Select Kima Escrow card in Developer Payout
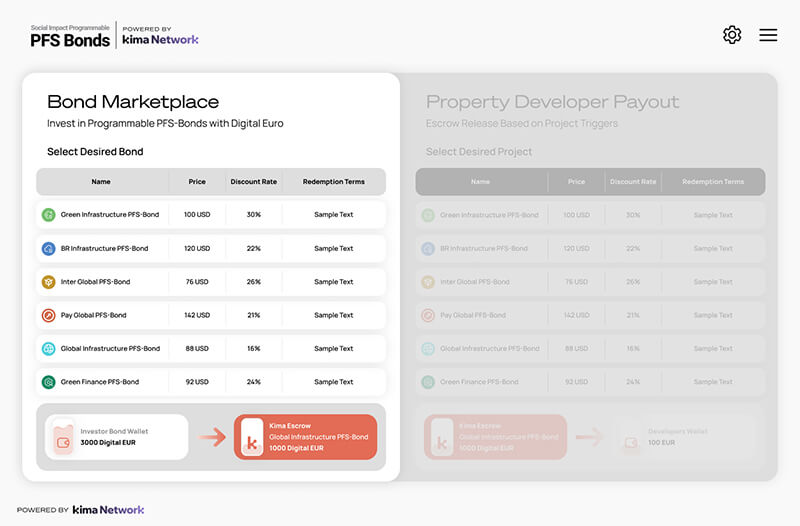Screen dimensions: 800x526 click(495, 437)
